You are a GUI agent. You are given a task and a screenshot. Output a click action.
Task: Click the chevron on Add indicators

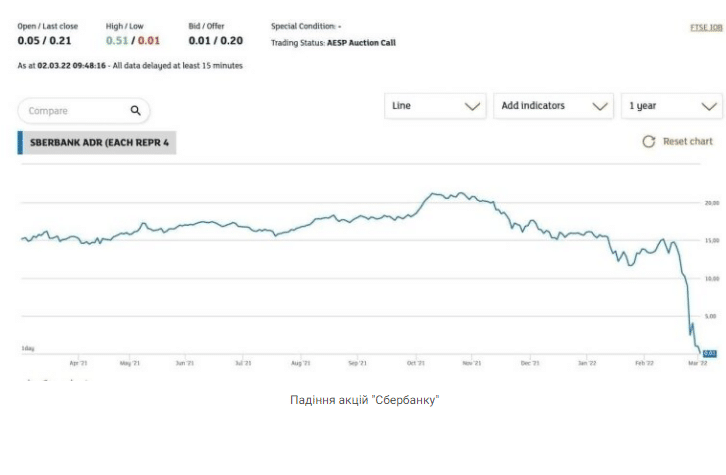(x=600, y=106)
